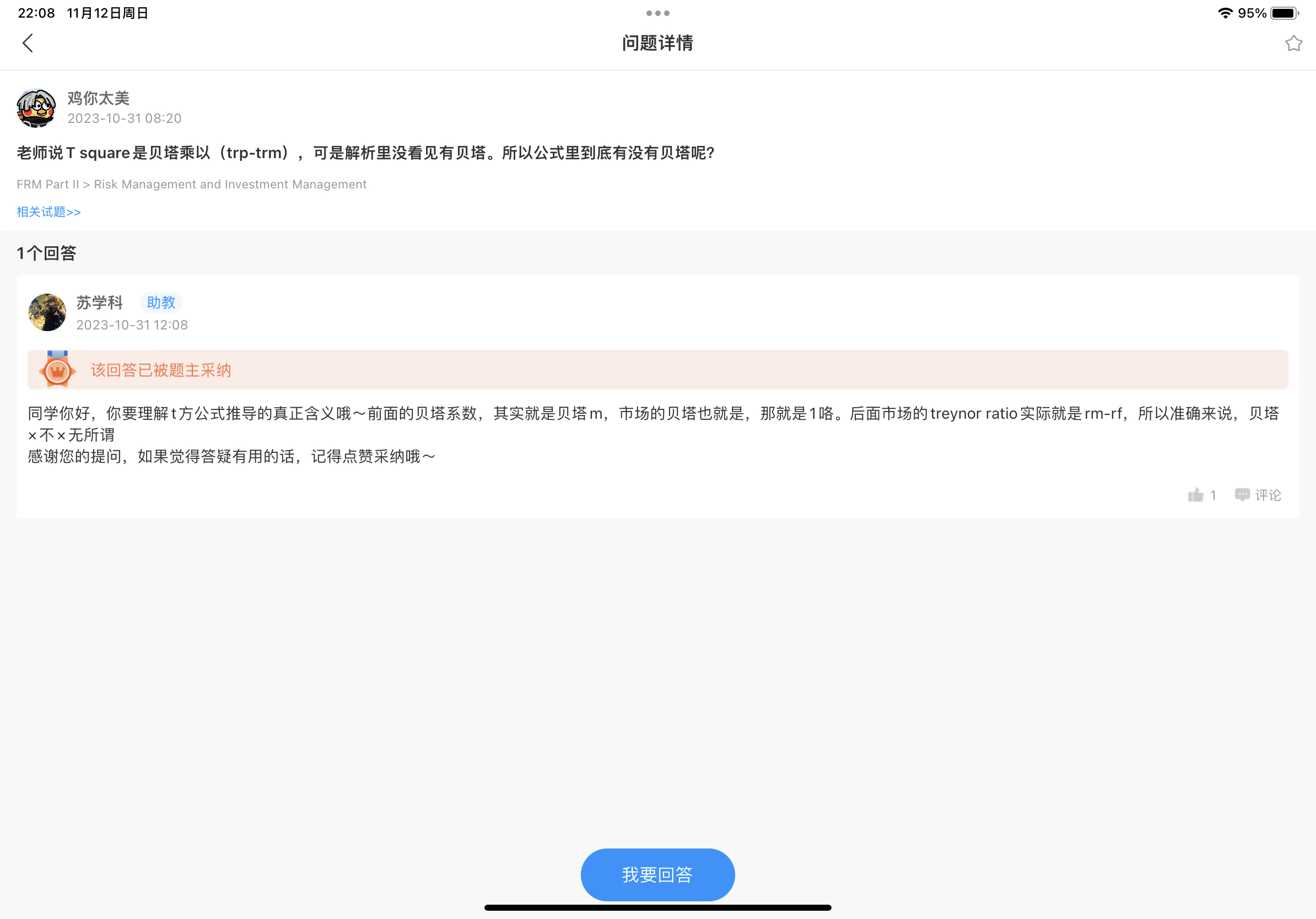1316x919 pixels.
Task: Tap the battery status icon
Action: click(x=1284, y=13)
